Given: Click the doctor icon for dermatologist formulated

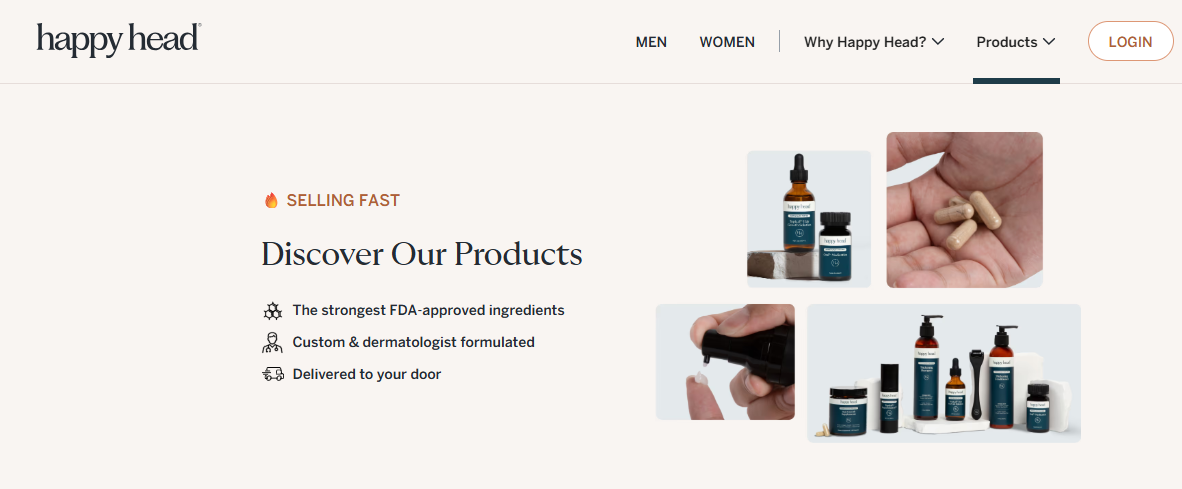Looking at the screenshot, I should [x=272, y=343].
